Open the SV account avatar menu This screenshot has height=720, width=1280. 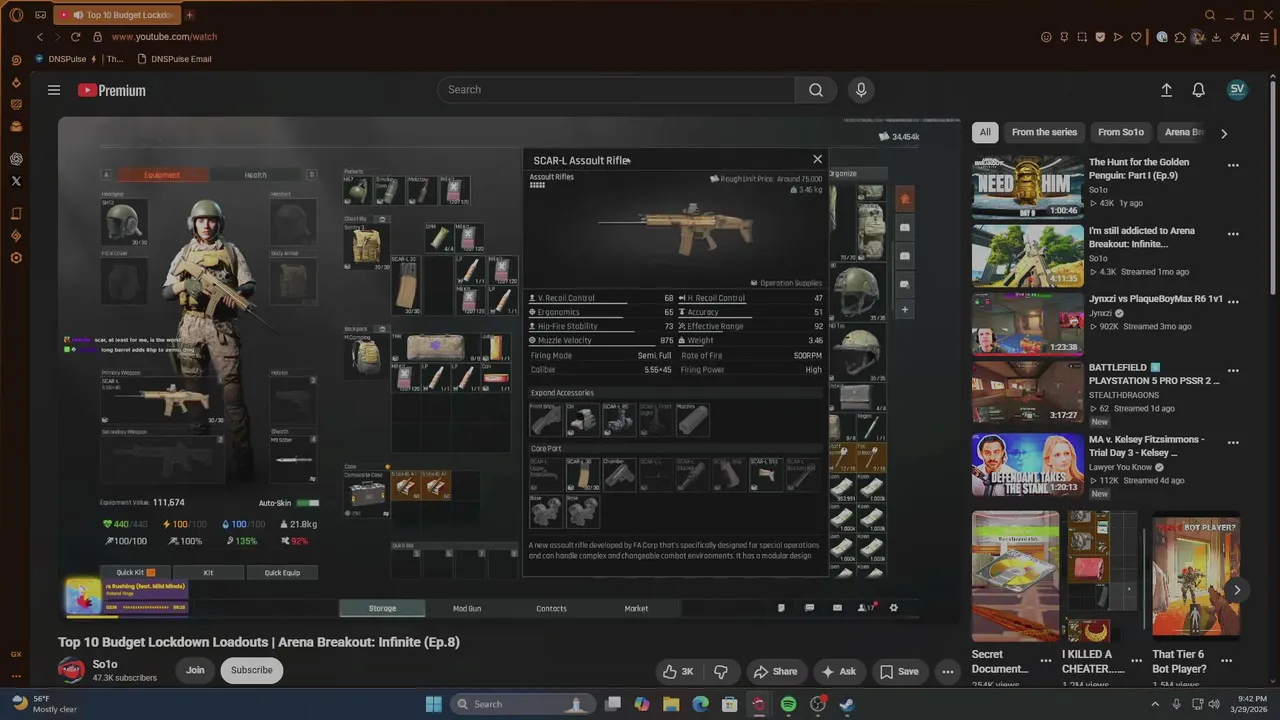pyautogui.click(x=1237, y=89)
